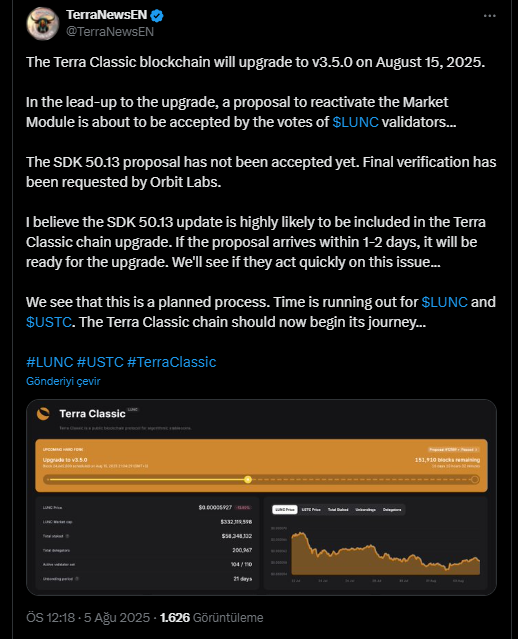
Task: Select the LUNC Price chart tab
Action: click(x=284, y=509)
